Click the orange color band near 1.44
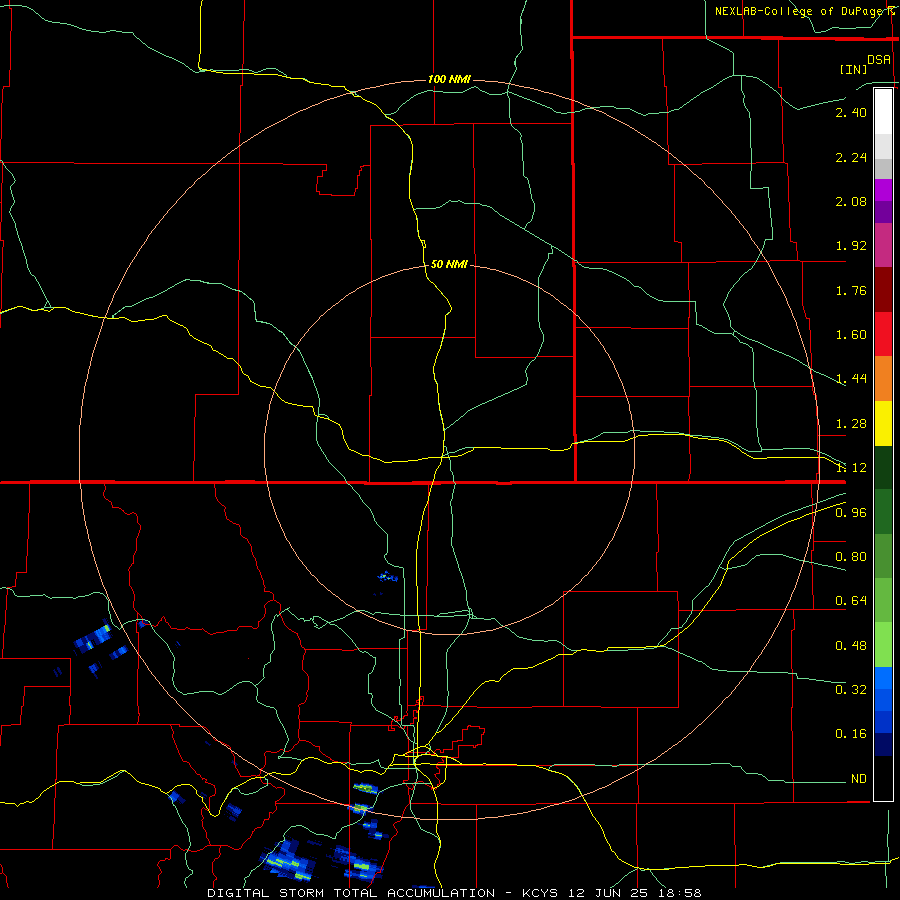 coord(883,378)
